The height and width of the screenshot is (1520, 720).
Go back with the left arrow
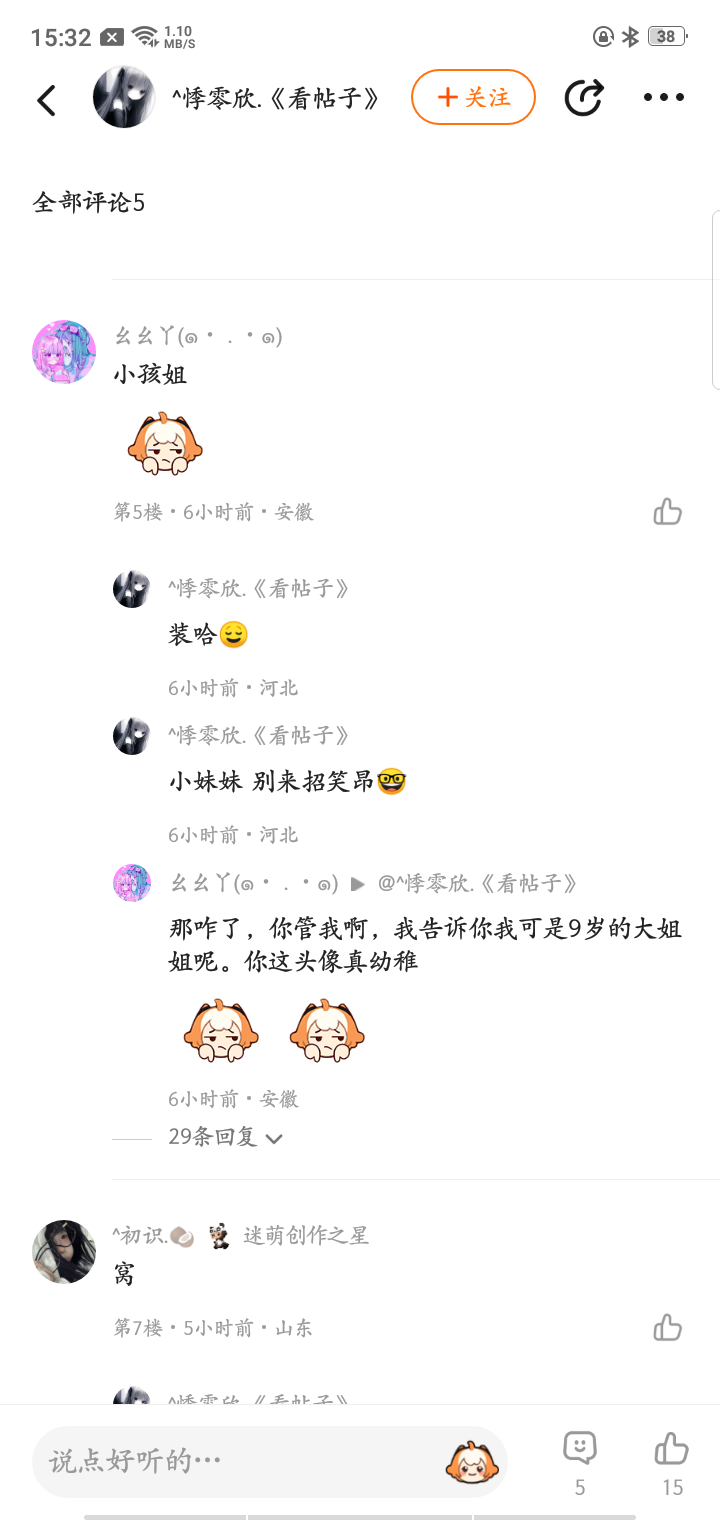[x=46, y=99]
